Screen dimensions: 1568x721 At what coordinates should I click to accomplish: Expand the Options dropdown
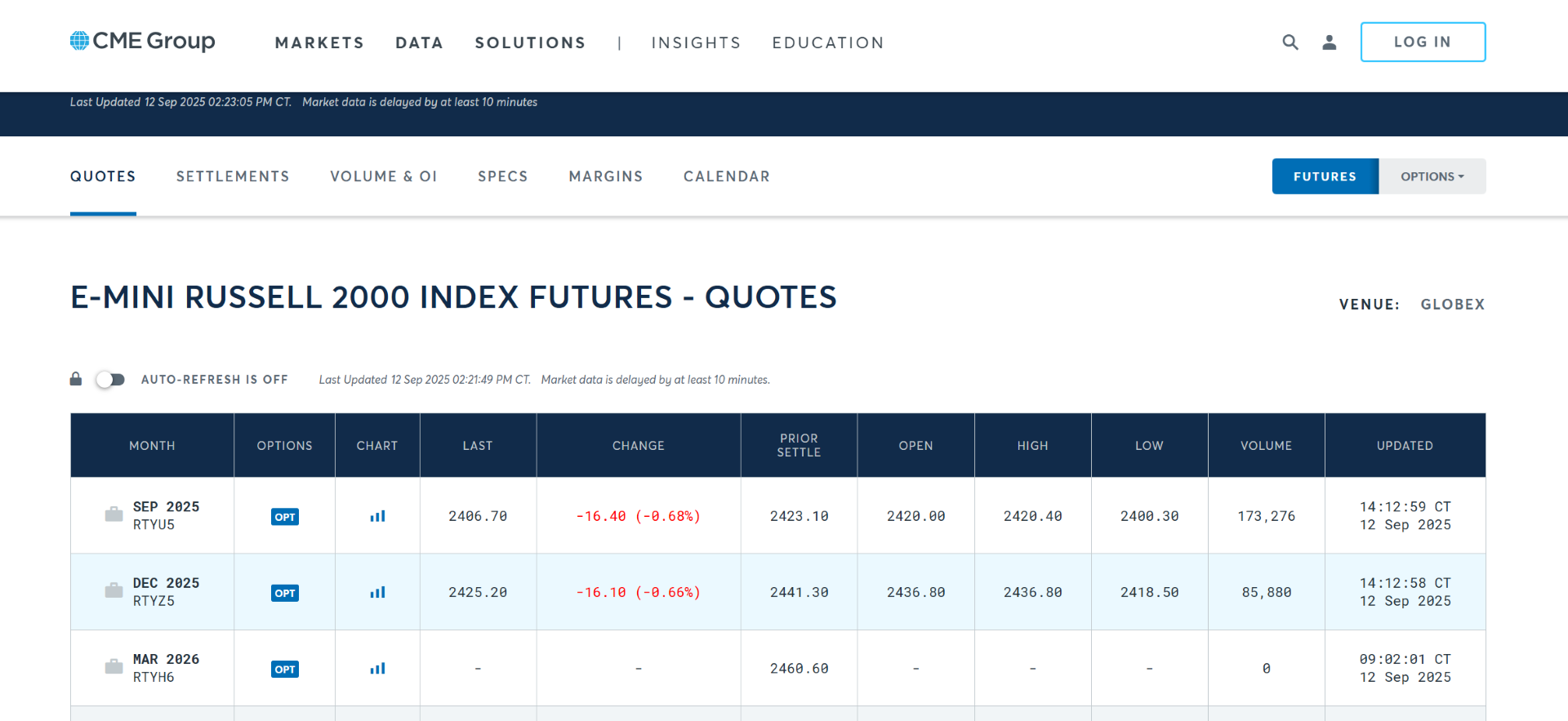[x=1432, y=176]
